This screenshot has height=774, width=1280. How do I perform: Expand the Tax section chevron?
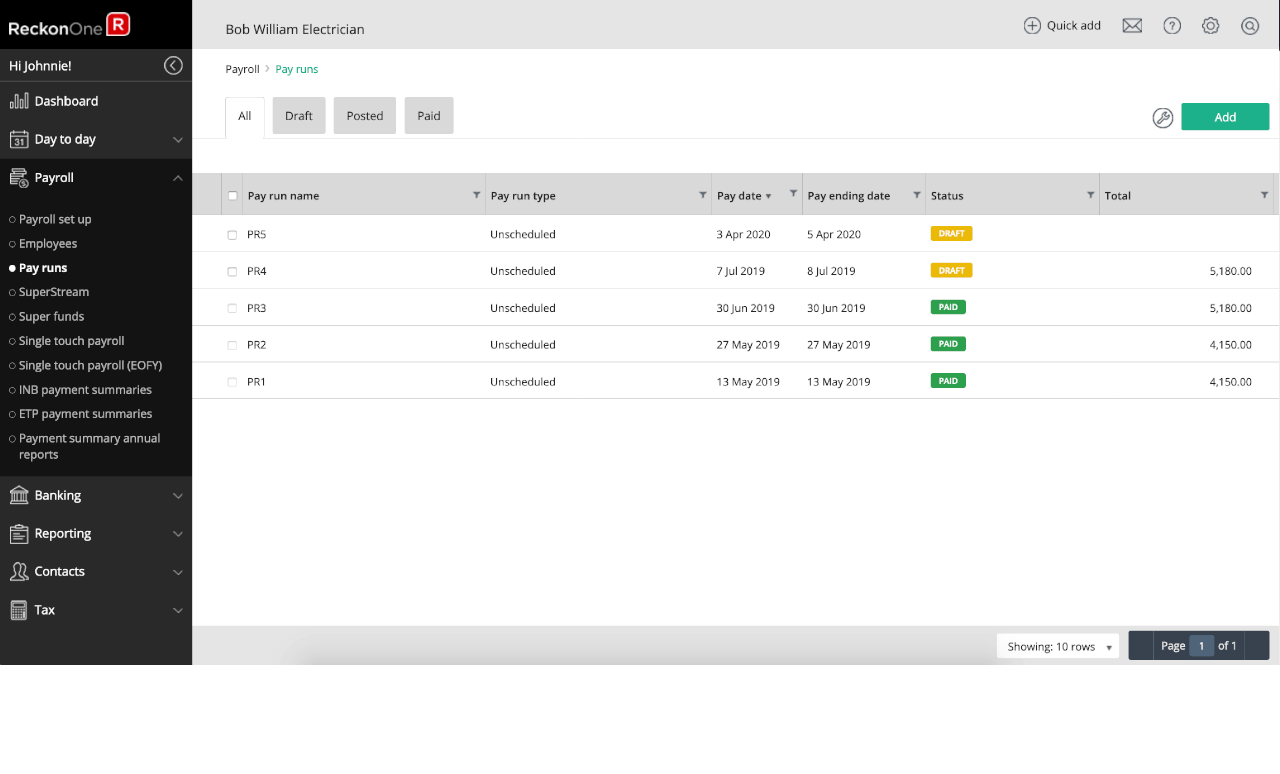click(x=178, y=610)
